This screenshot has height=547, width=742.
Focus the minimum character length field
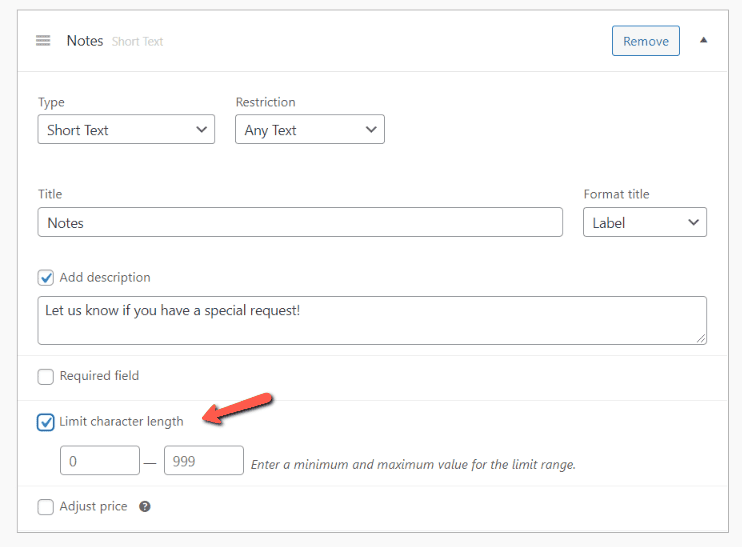[x=100, y=461]
